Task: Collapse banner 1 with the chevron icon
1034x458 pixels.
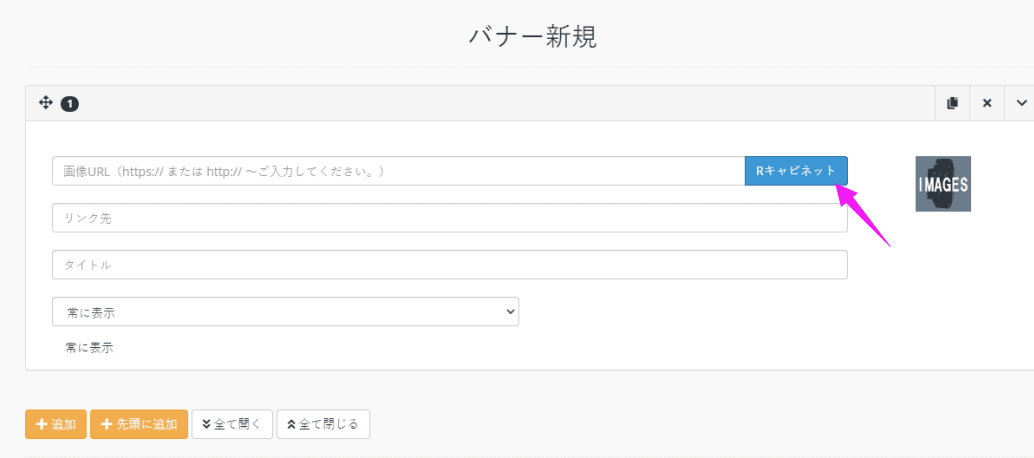Action: [x=1021, y=103]
